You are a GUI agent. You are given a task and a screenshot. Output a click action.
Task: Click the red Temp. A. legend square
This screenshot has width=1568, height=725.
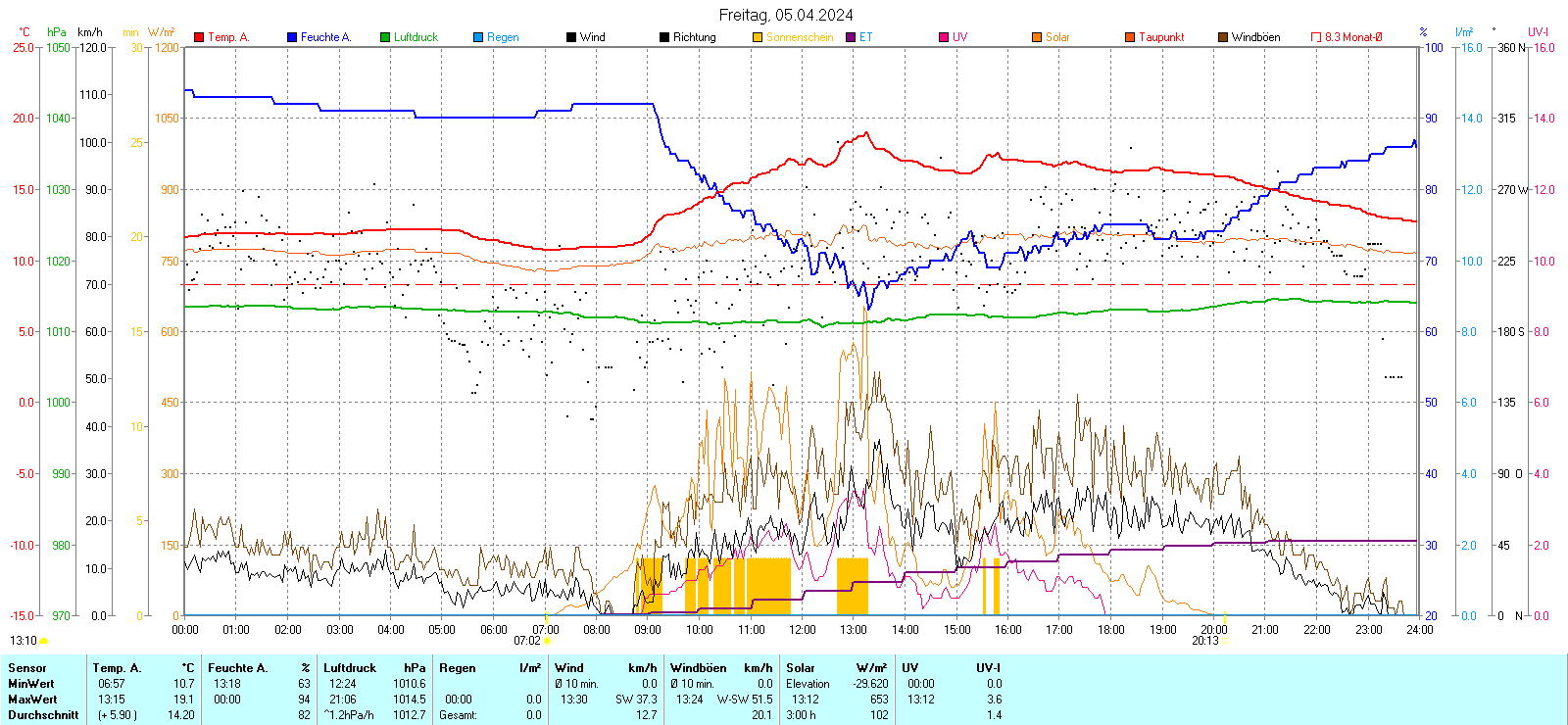[199, 37]
